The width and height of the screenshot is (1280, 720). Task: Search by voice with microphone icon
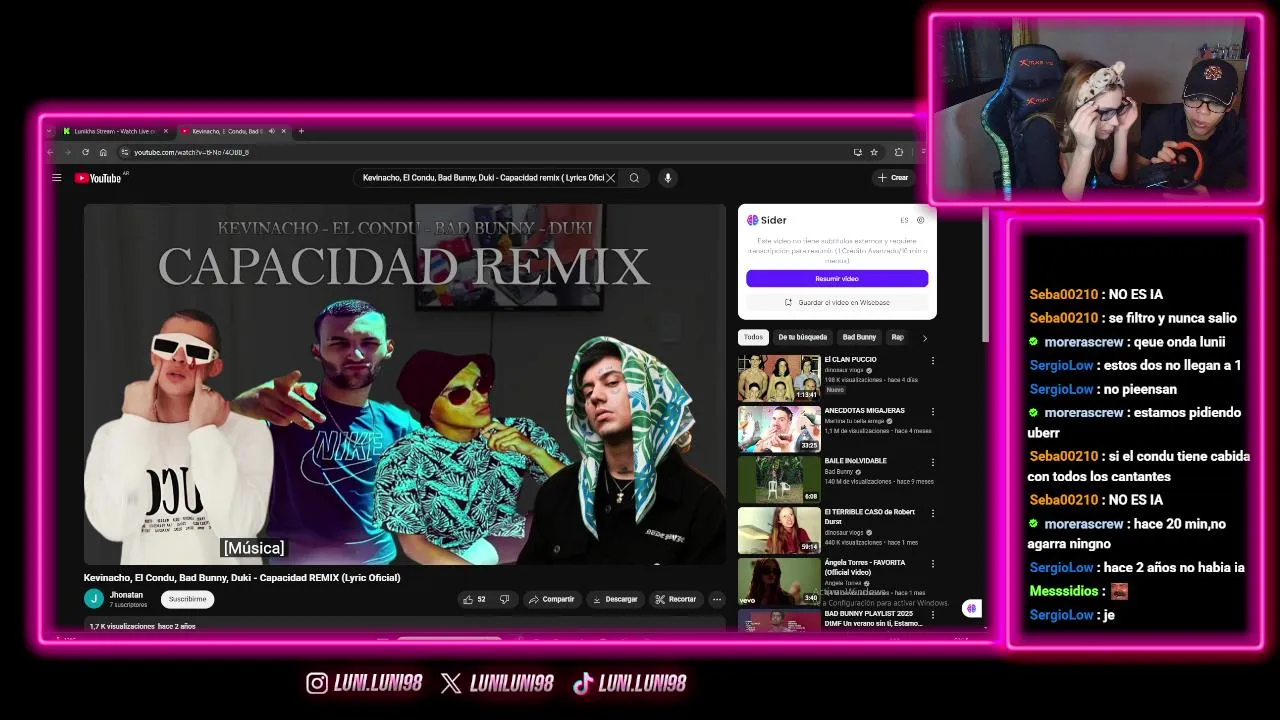coord(667,178)
